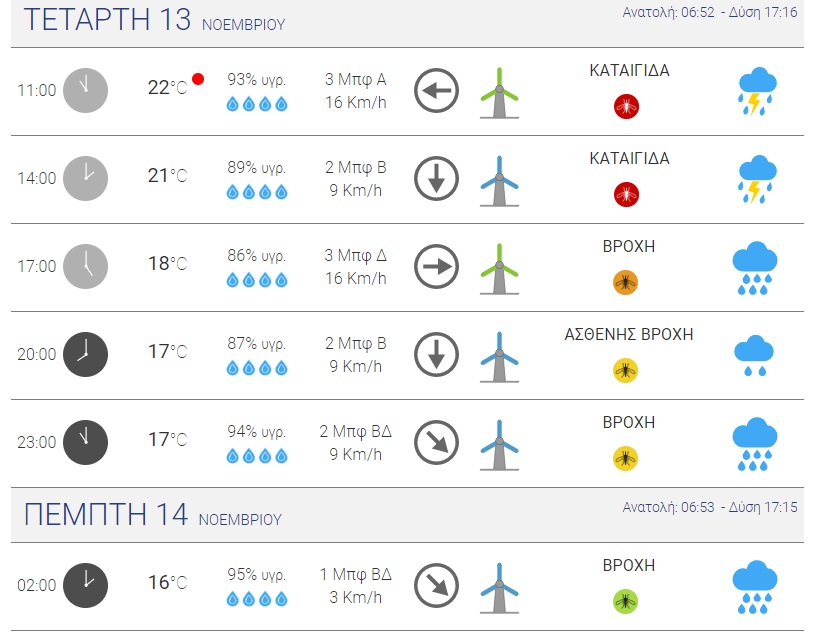The image size is (819, 633).
Task: Click the thunderstorm cloud icon at 14:00
Action: point(756,179)
